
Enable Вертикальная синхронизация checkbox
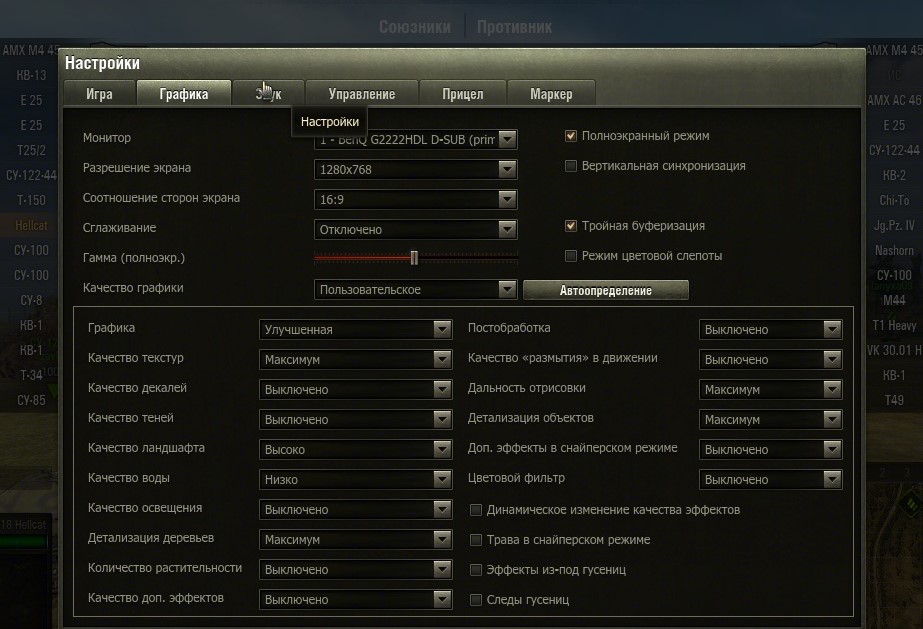coord(571,166)
